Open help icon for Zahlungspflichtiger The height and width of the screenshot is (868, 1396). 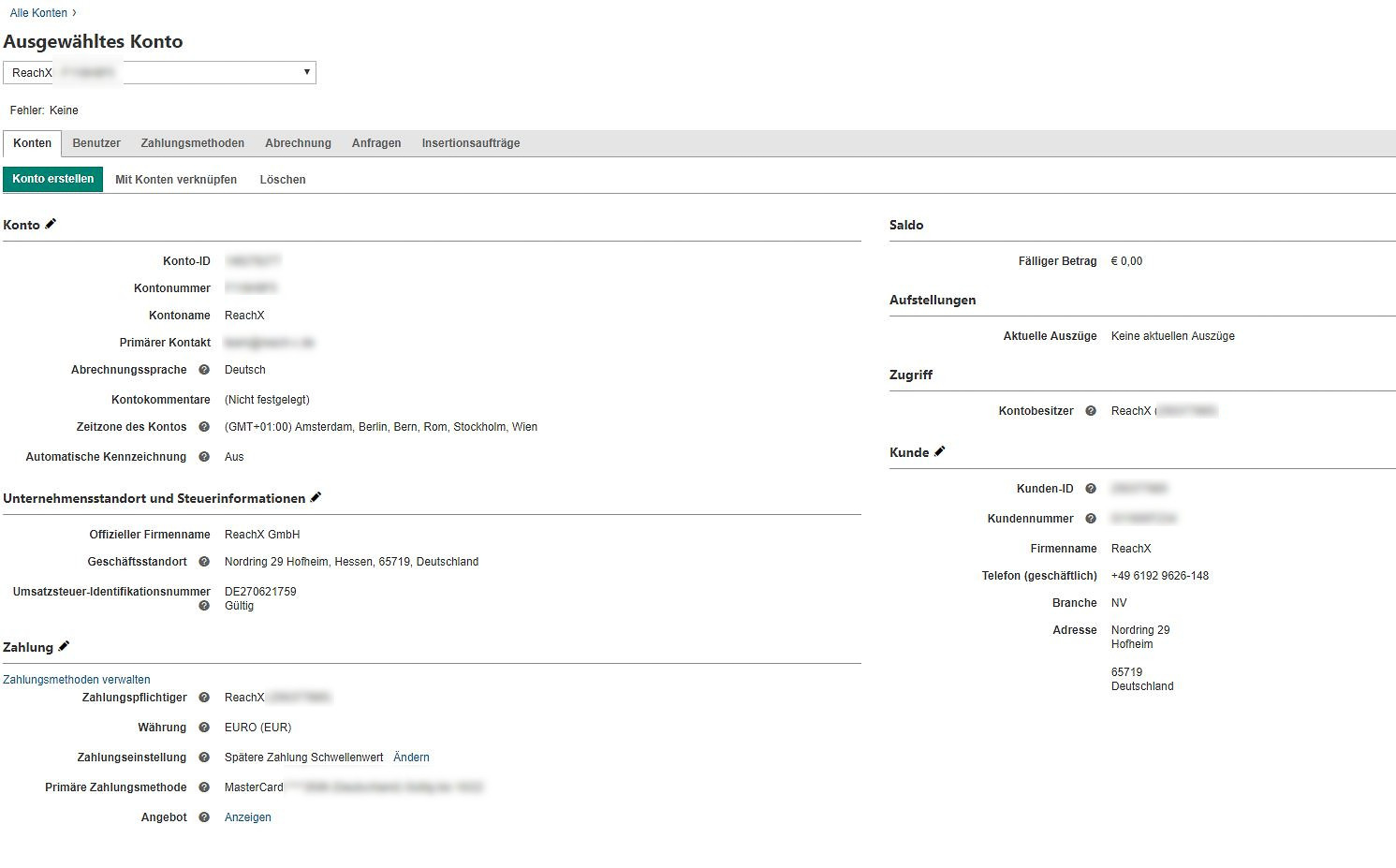point(204,698)
